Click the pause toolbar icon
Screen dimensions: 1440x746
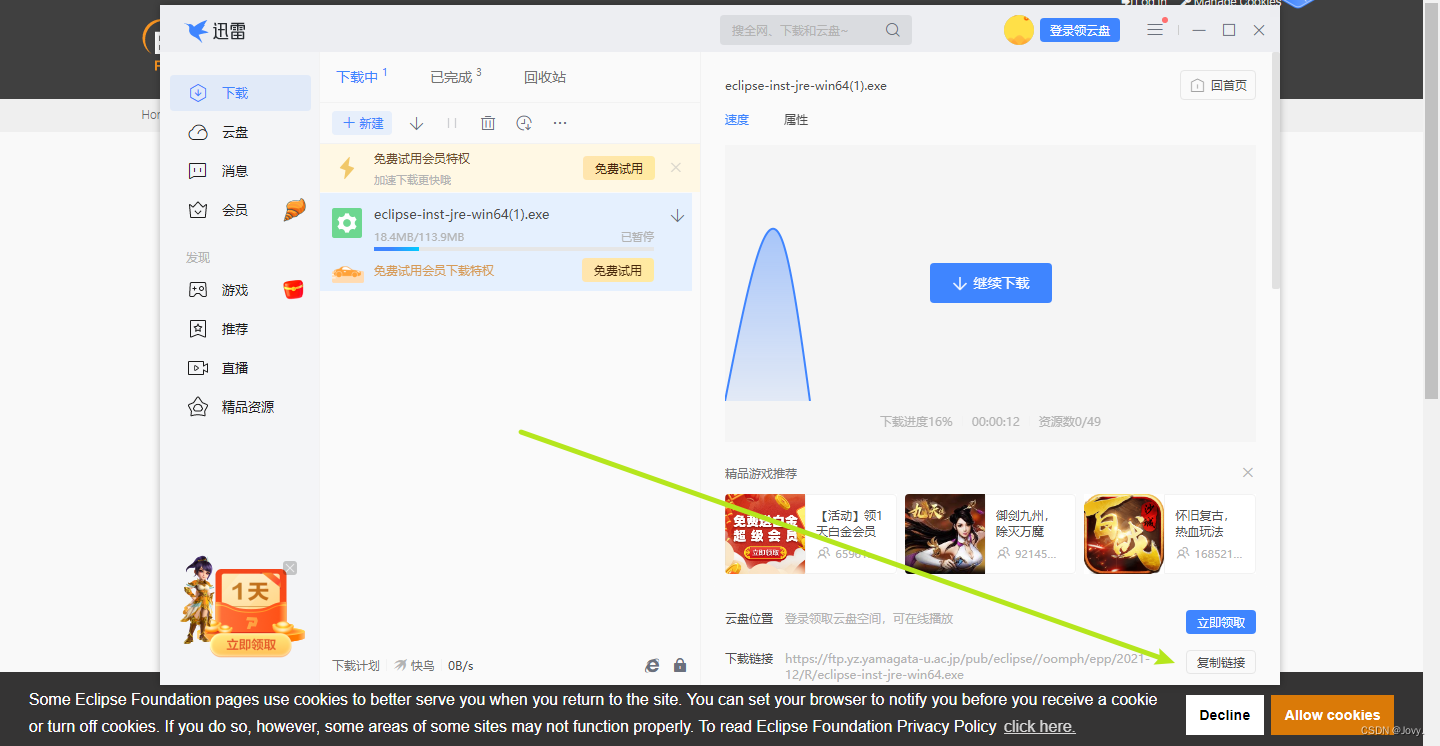pos(452,123)
